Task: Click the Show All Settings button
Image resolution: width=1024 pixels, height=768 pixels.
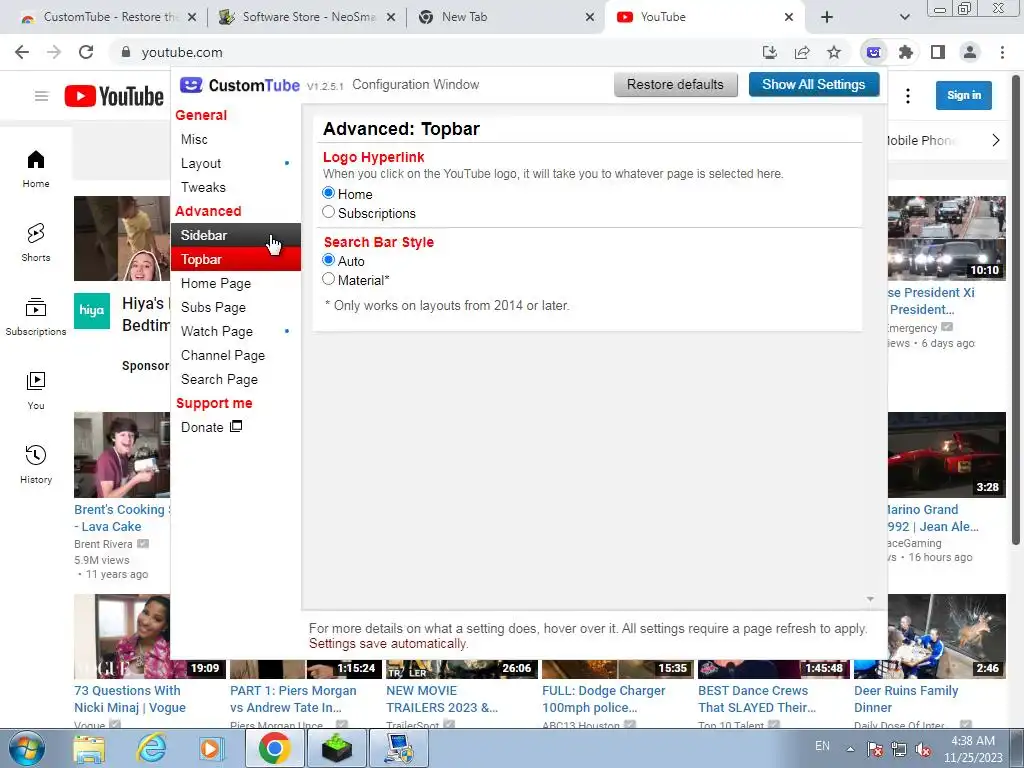Action: 813,84
